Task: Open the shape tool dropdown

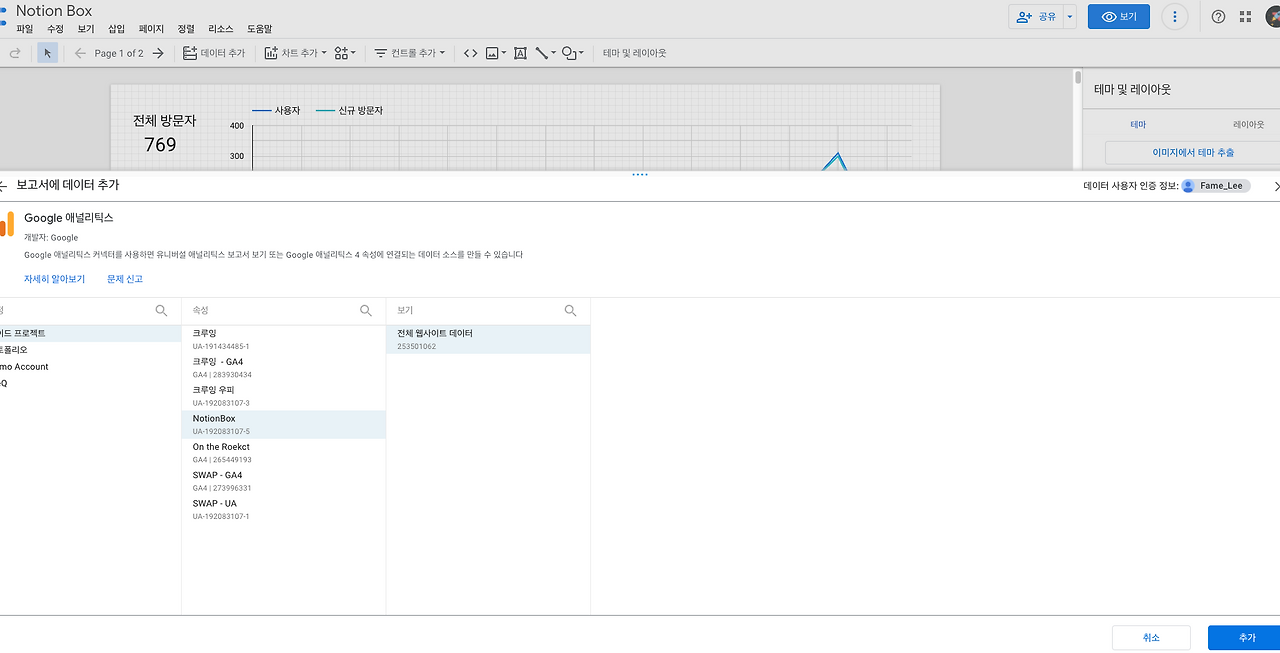Action: (572, 53)
